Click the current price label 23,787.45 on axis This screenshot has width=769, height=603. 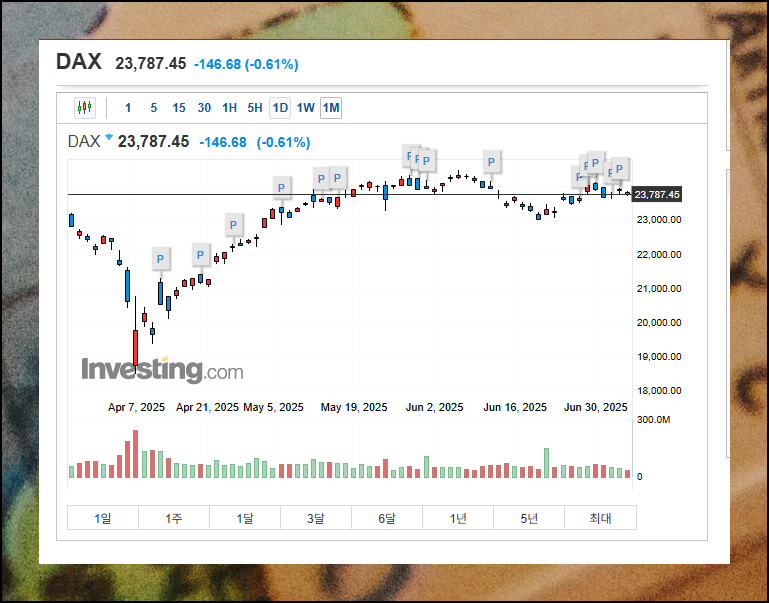click(x=657, y=195)
